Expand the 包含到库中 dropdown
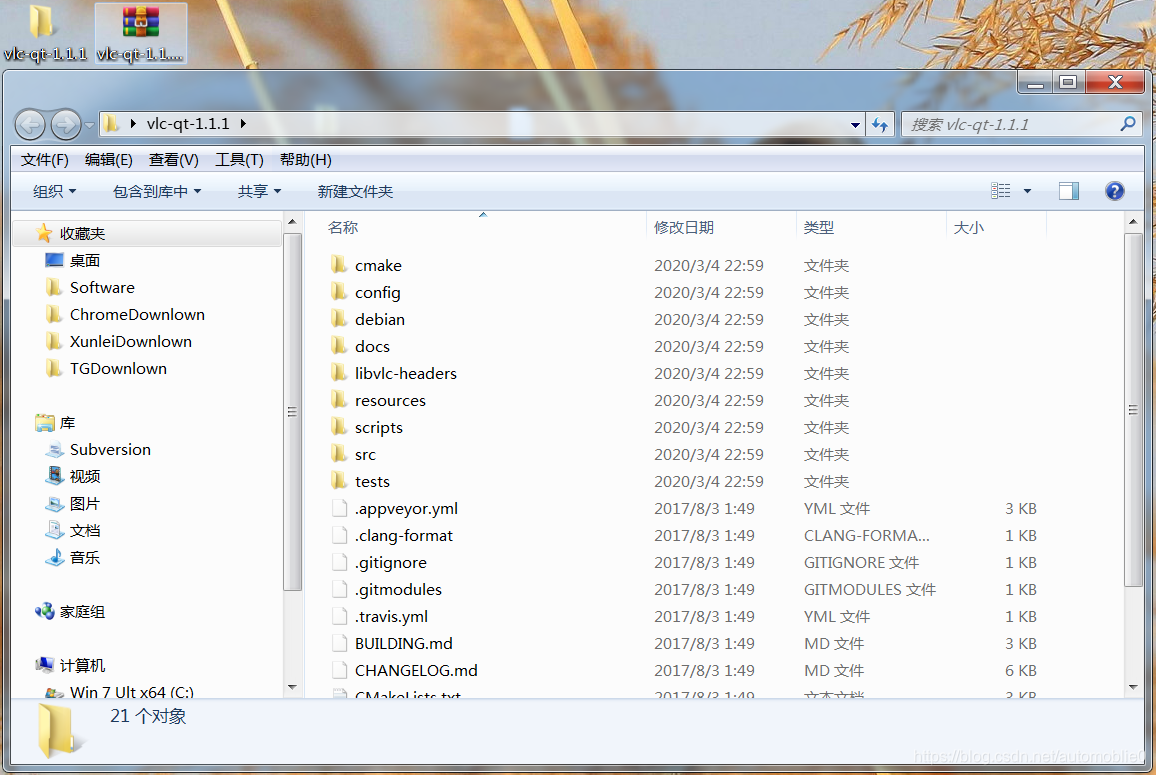The image size is (1156, 775). pyautogui.click(x=156, y=192)
